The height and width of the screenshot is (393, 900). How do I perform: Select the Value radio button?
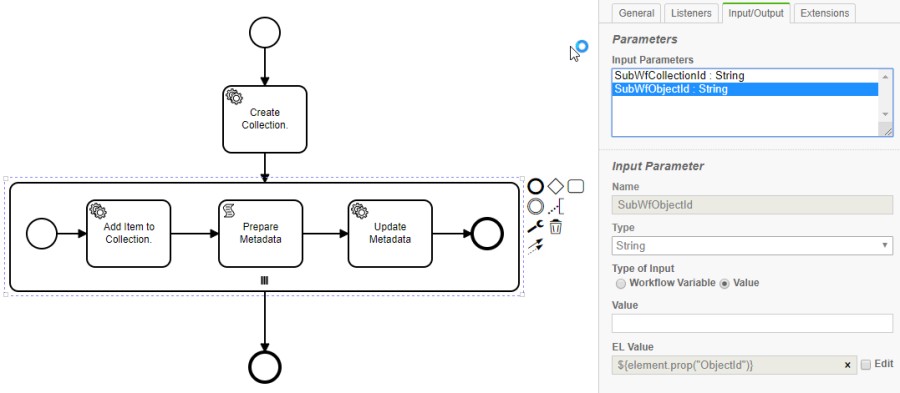(724, 283)
